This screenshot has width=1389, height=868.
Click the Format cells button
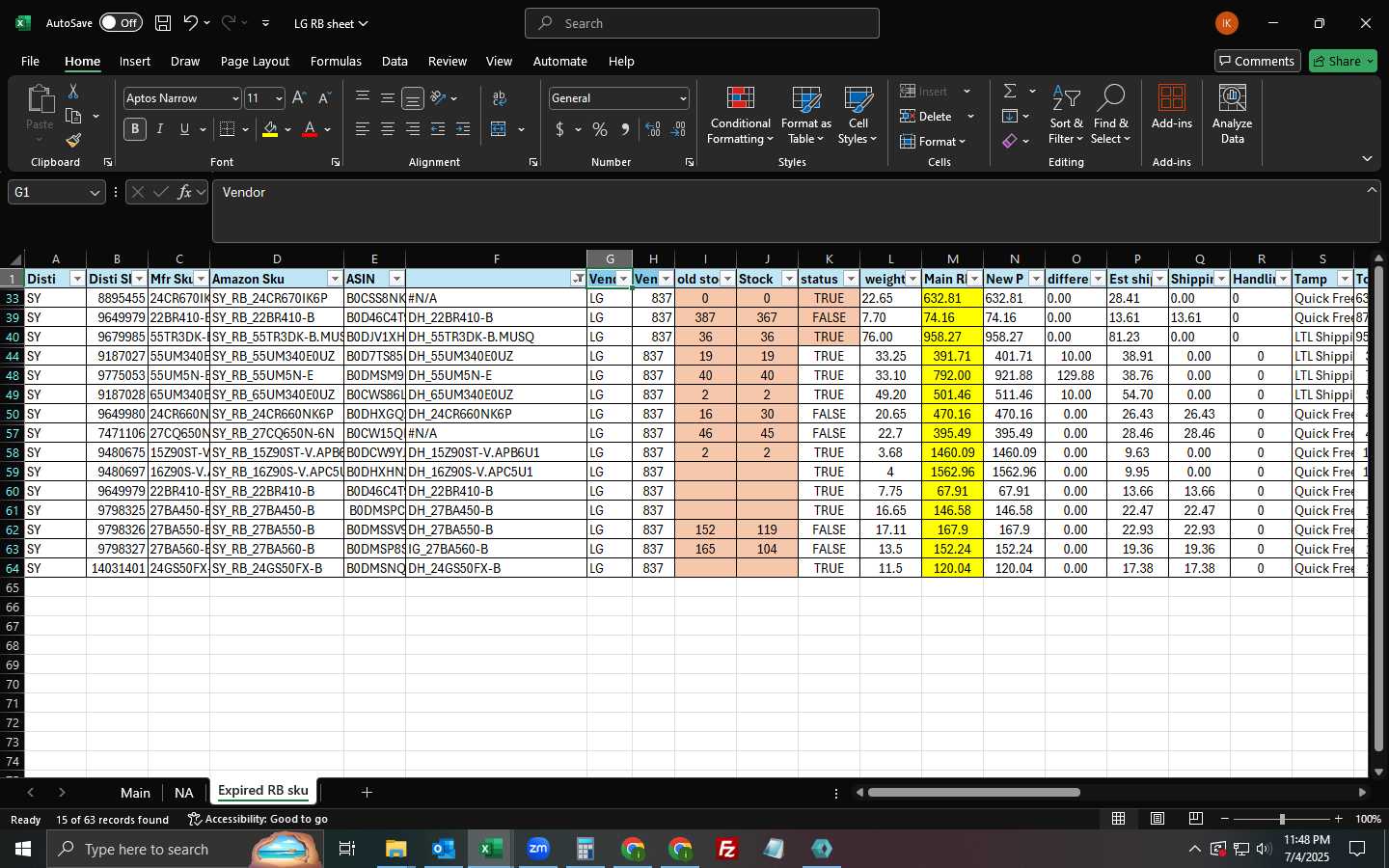point(933,142)
